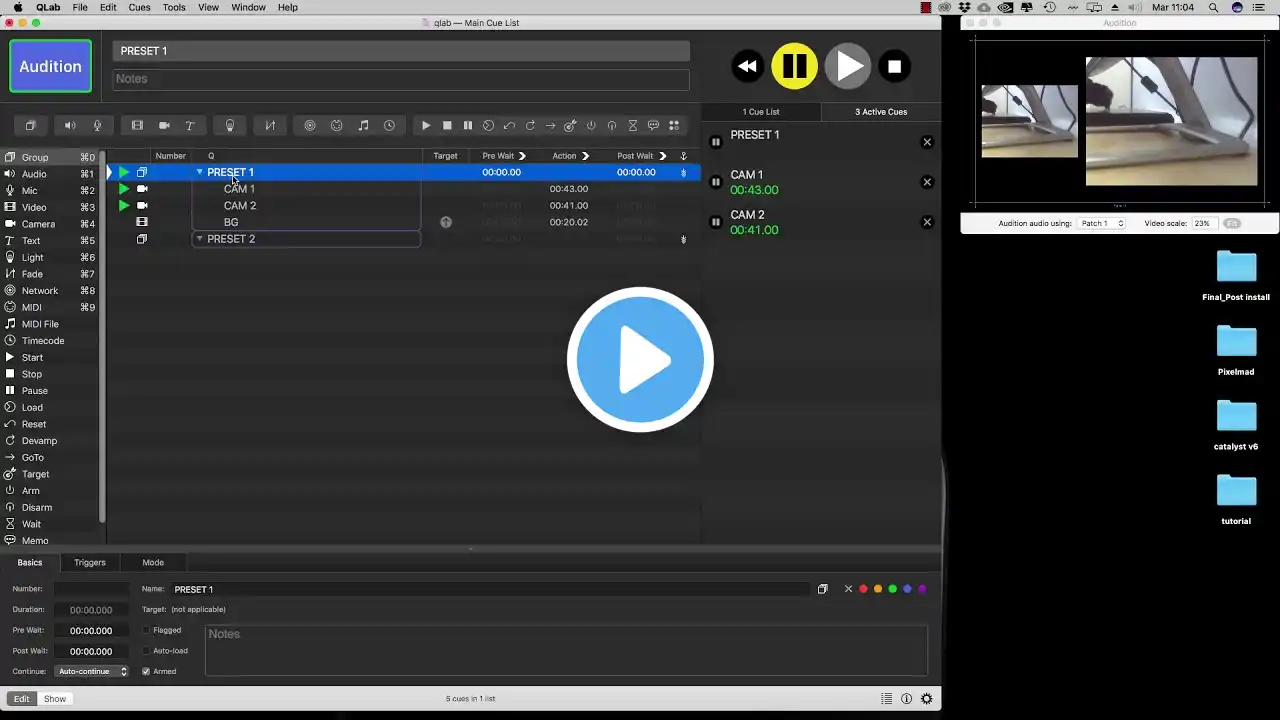Image resolution: width=1280 pixels, height=720 pixels.
Task: Toggle the Action column arrow
Action: point(585,156)
